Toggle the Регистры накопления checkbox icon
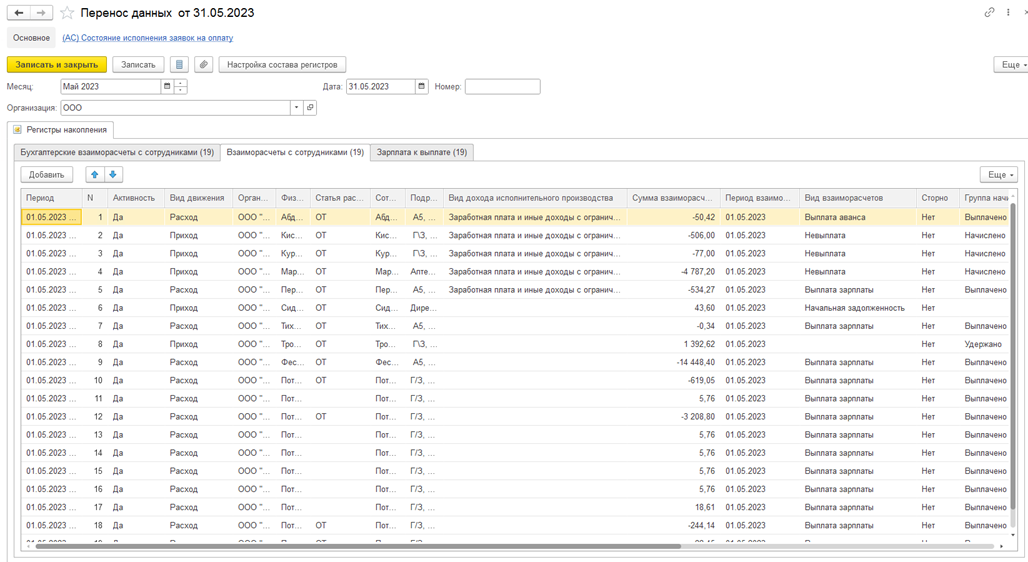 [x=17, y=129]
